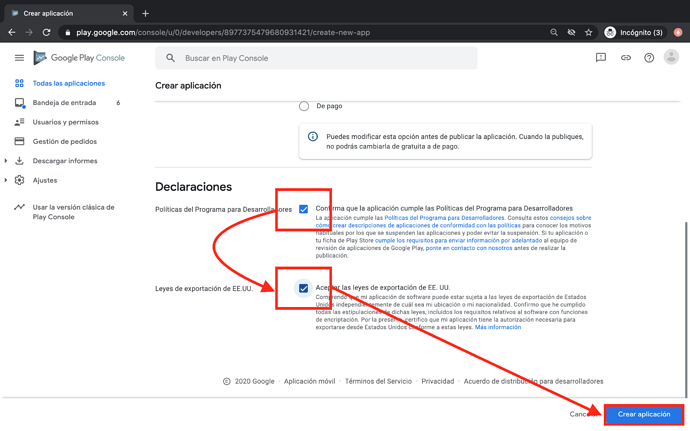Expand the Descargar informes section

click(6, 161)
